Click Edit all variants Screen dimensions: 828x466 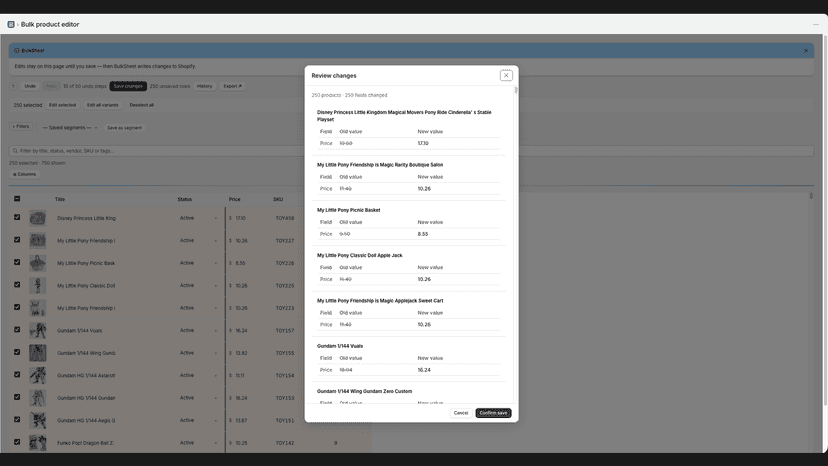click(x=102, y=105)
